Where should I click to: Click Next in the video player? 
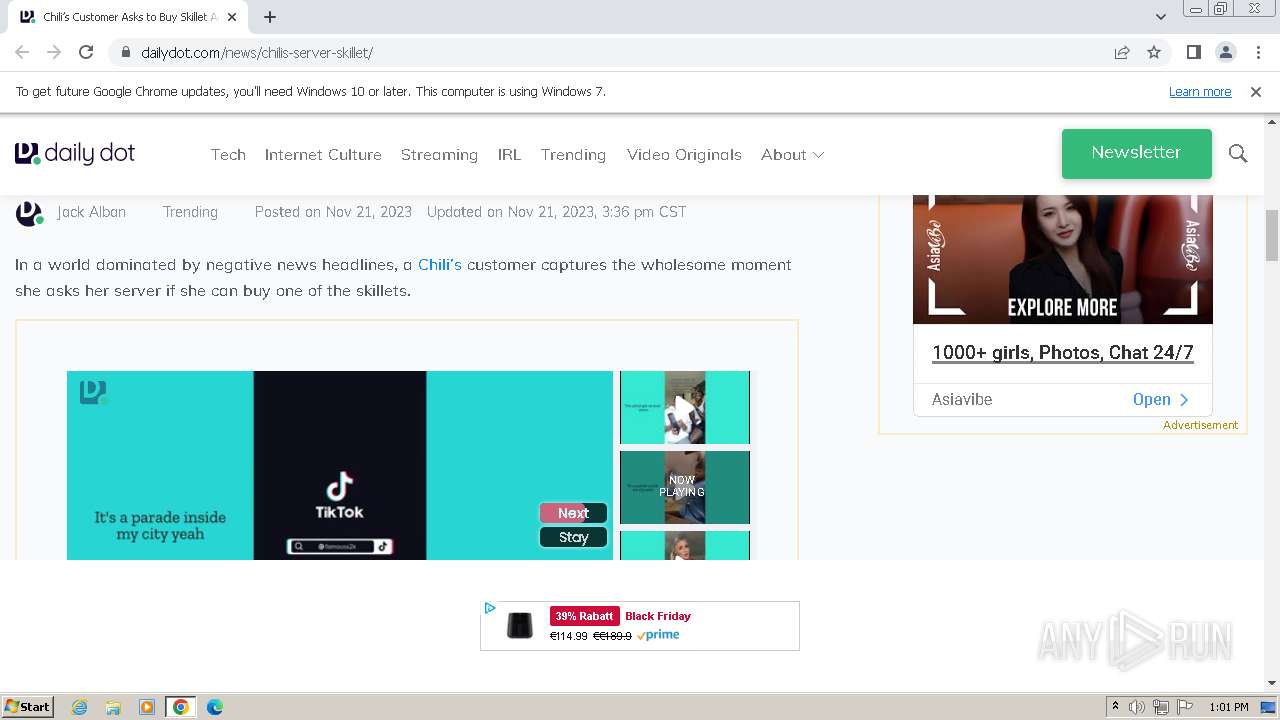click(x=573, y=513)
